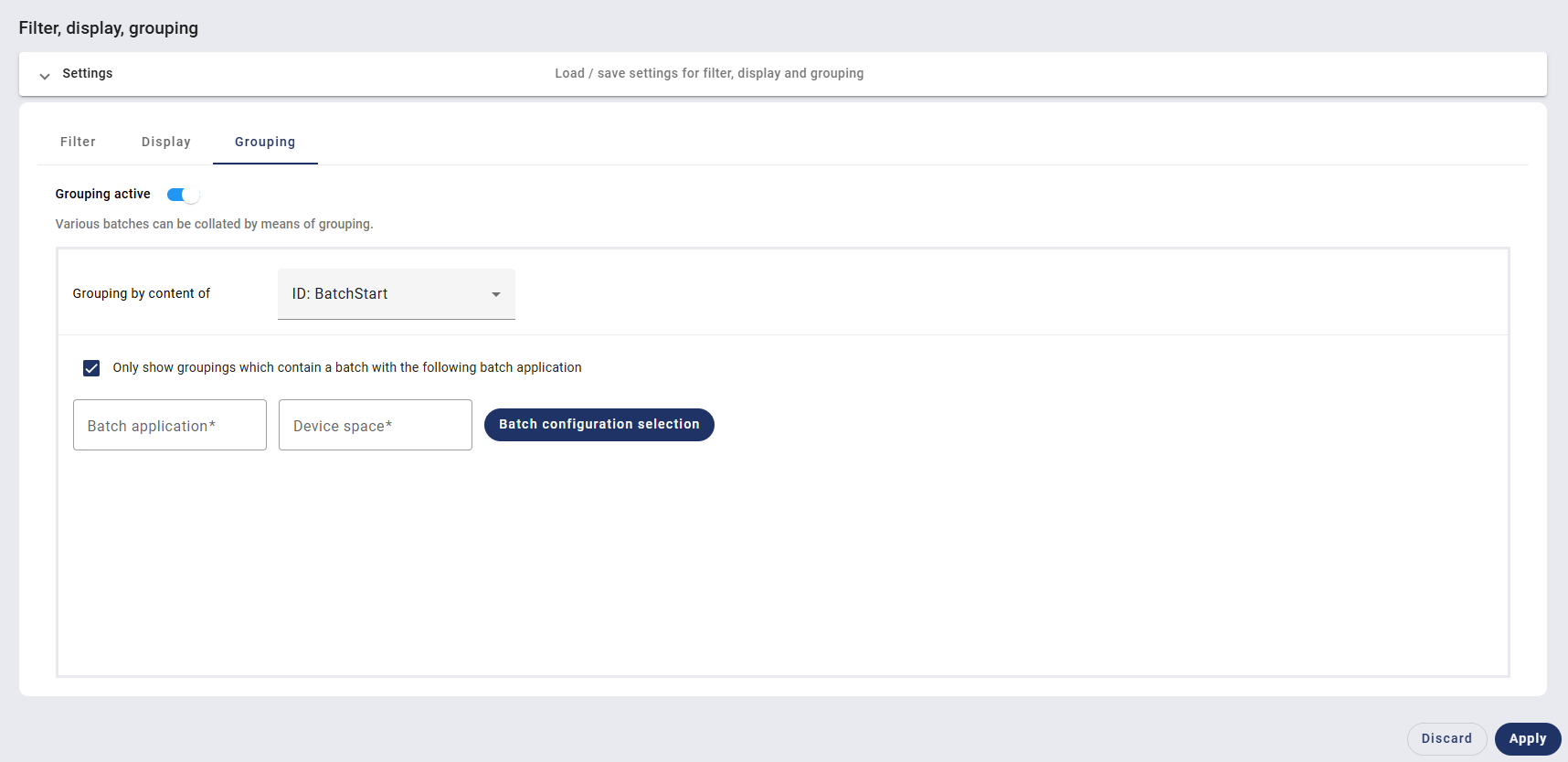Screen dimensions: 1568x762
Task: Click the Various batches can be collated hint
Action: [x=214, y=224]
